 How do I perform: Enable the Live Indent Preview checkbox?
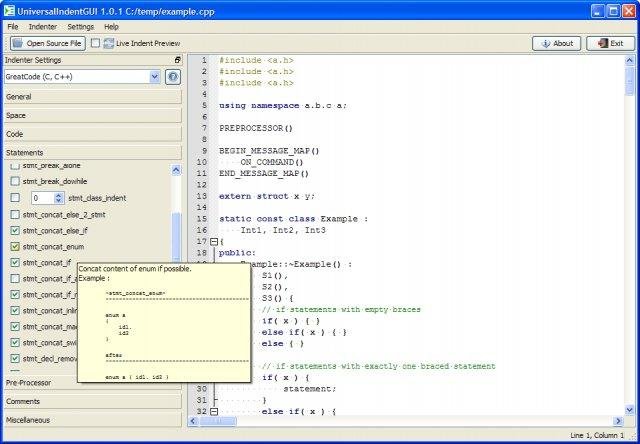(95, 44)
